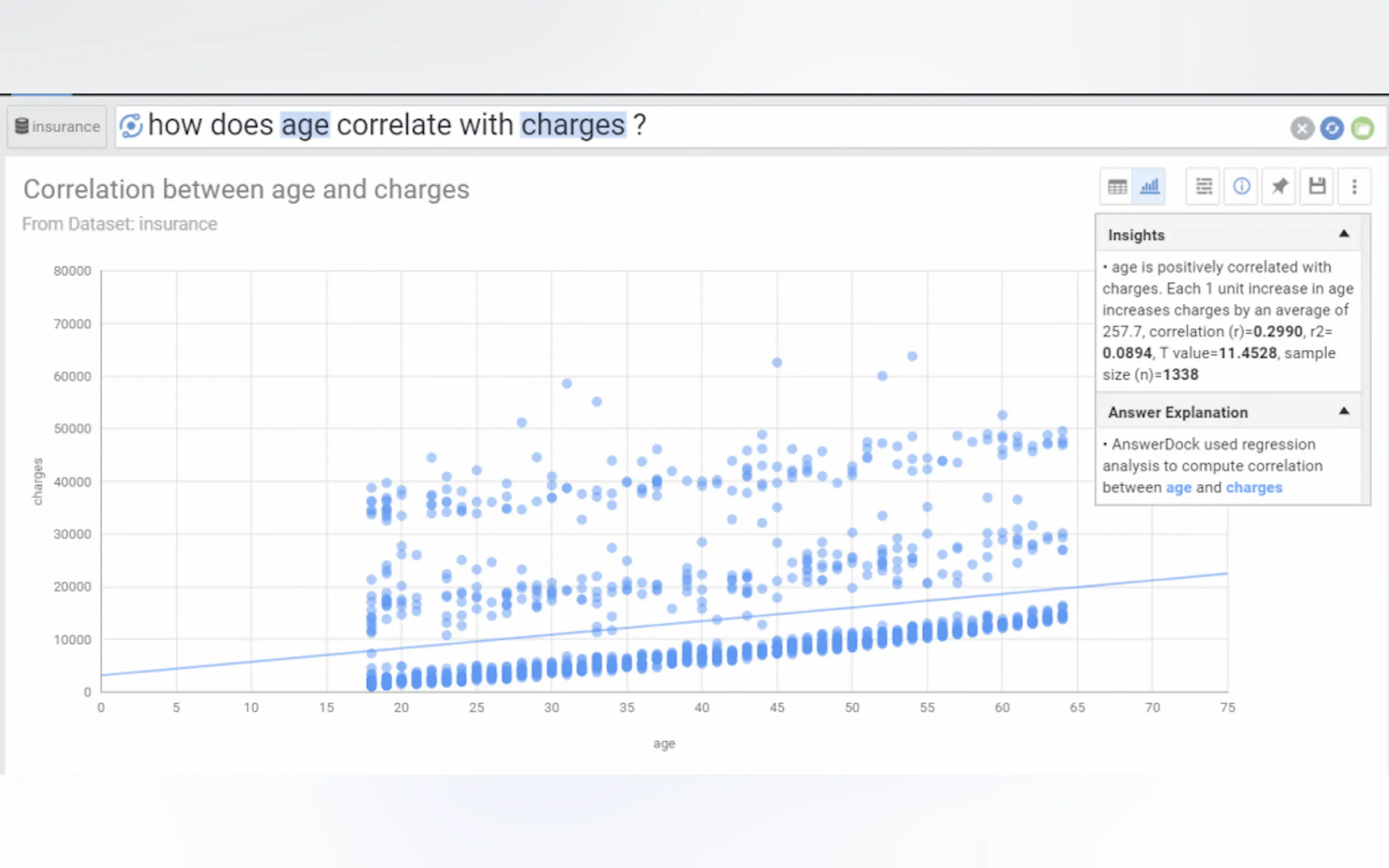The width and height of the screenshot is (1389, 868).
Task: Click the highlighted 'charges' keyword in the query
Action: click(x=573, y=125)
